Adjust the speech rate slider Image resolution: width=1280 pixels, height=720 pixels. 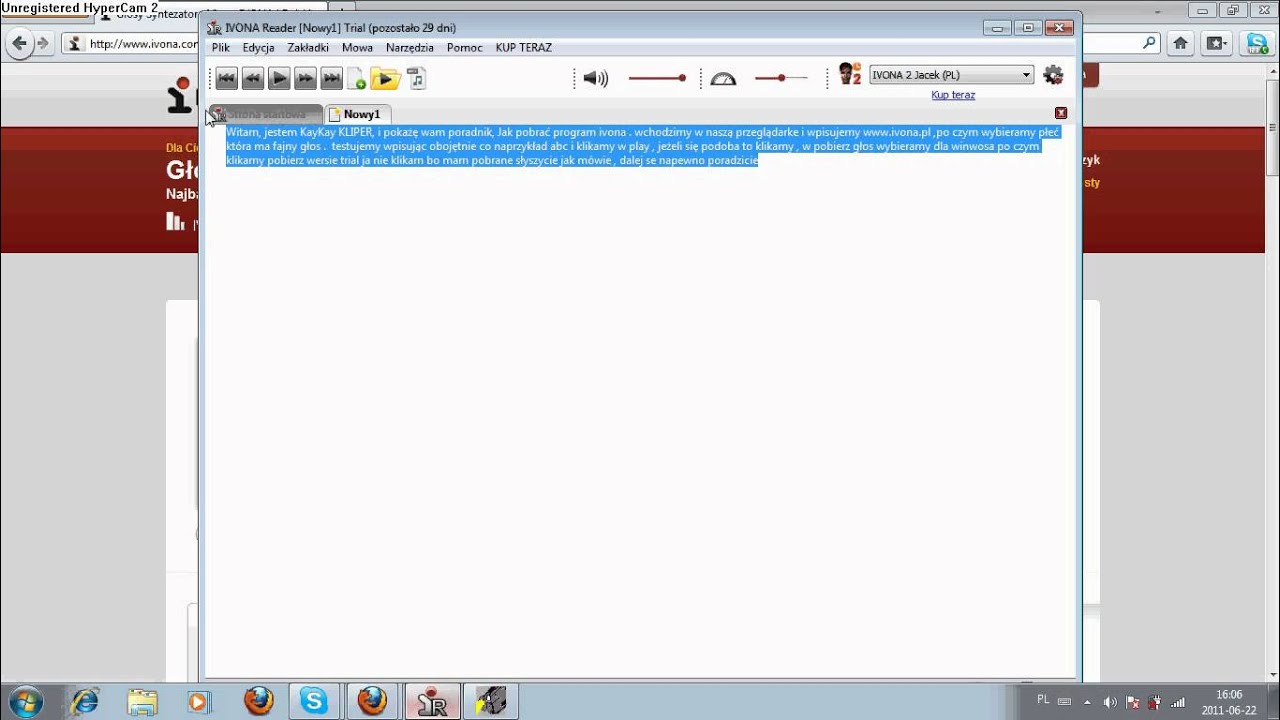tap(781, 78)
